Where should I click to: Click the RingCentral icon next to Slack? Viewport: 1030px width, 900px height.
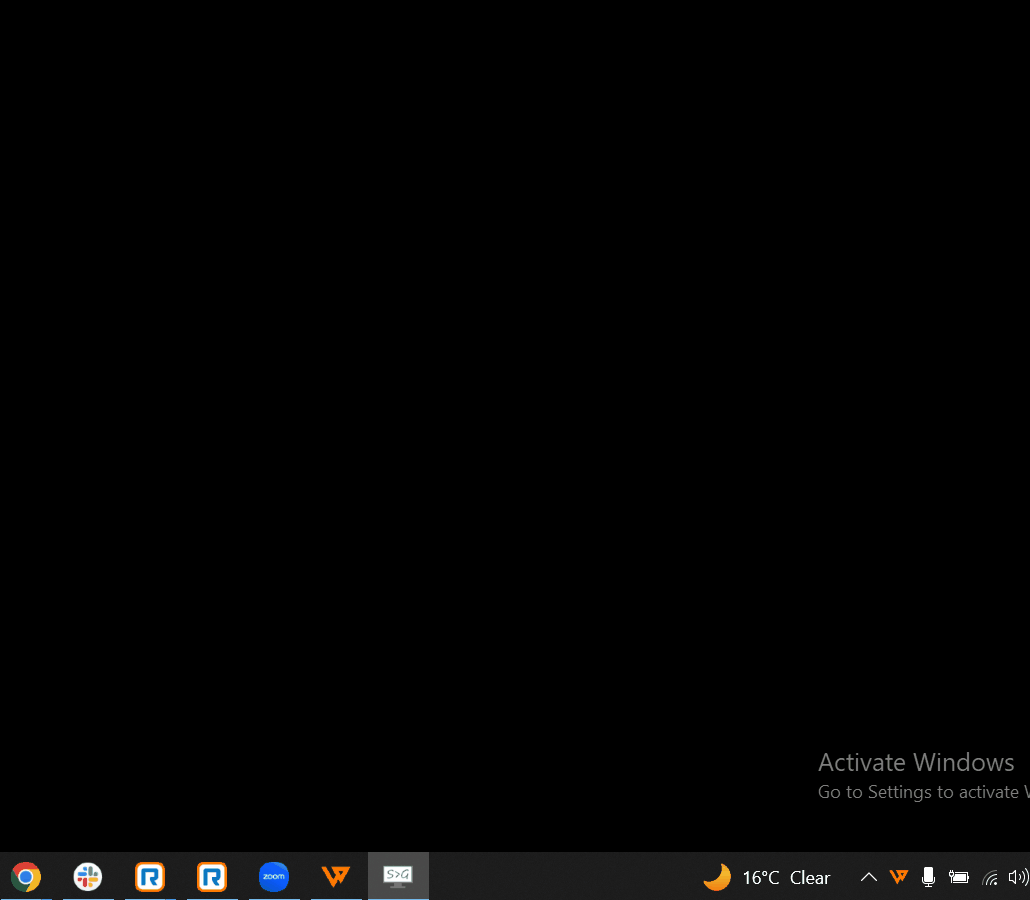[150, 877]
